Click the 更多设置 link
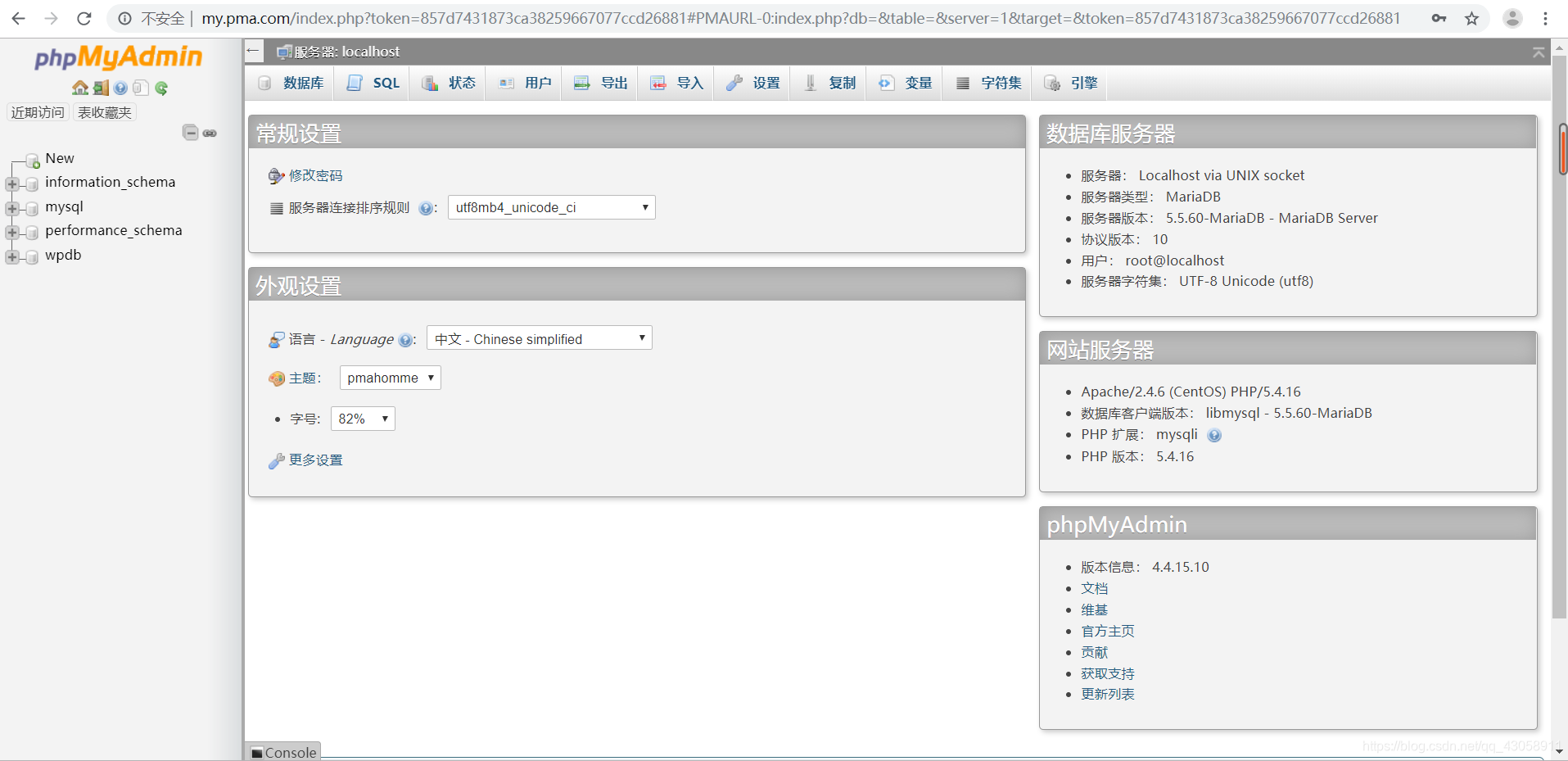 315,460
